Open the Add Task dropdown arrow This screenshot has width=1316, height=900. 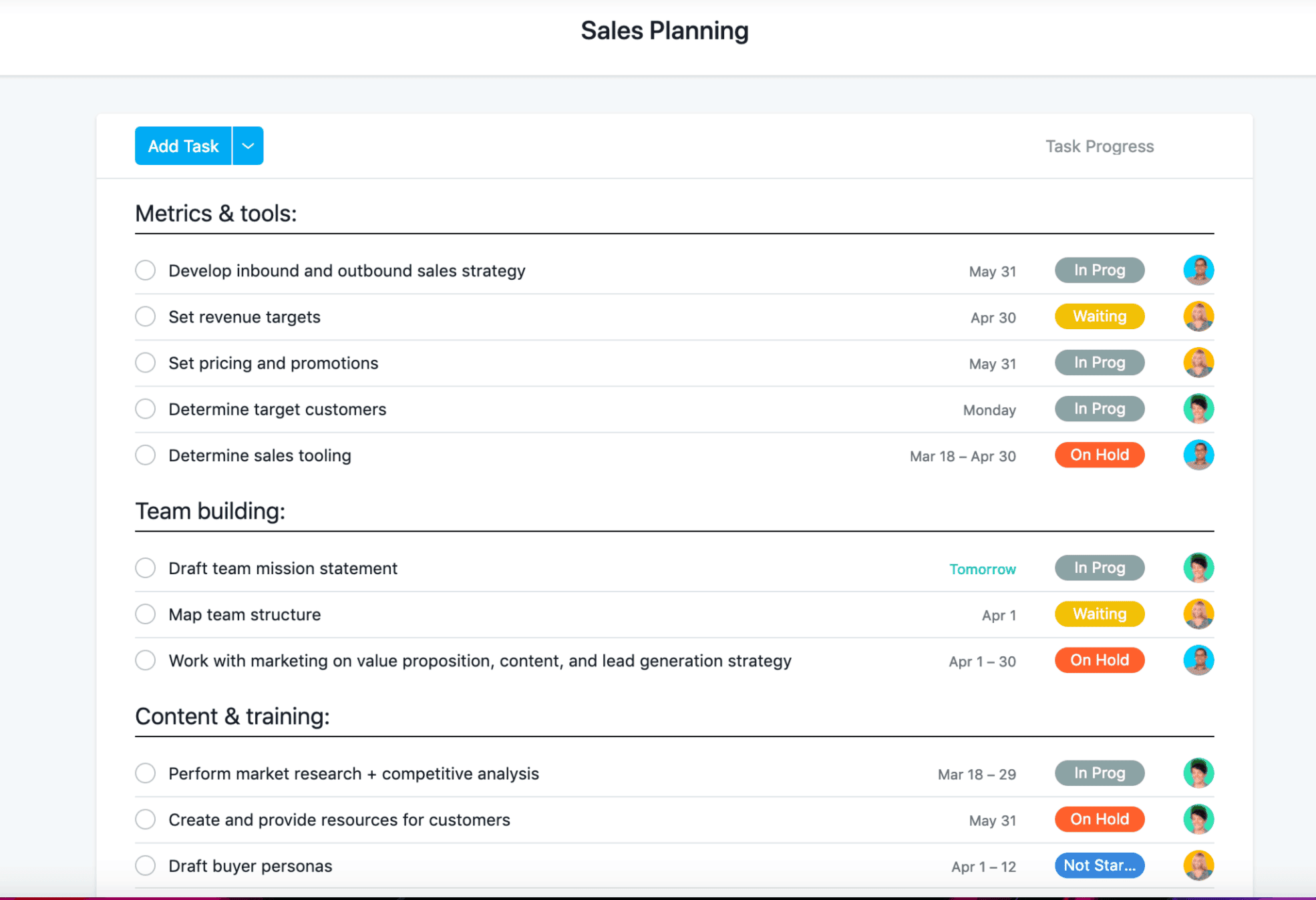(248, 146)
